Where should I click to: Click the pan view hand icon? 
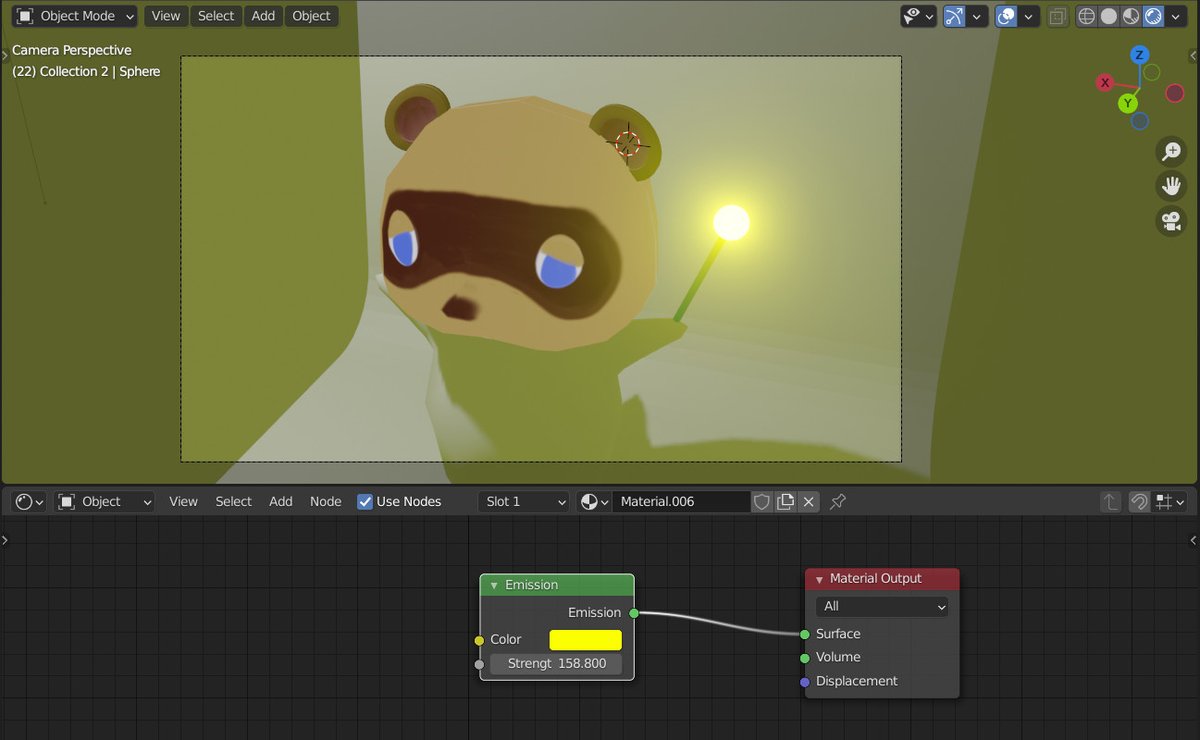point(1170,186)
